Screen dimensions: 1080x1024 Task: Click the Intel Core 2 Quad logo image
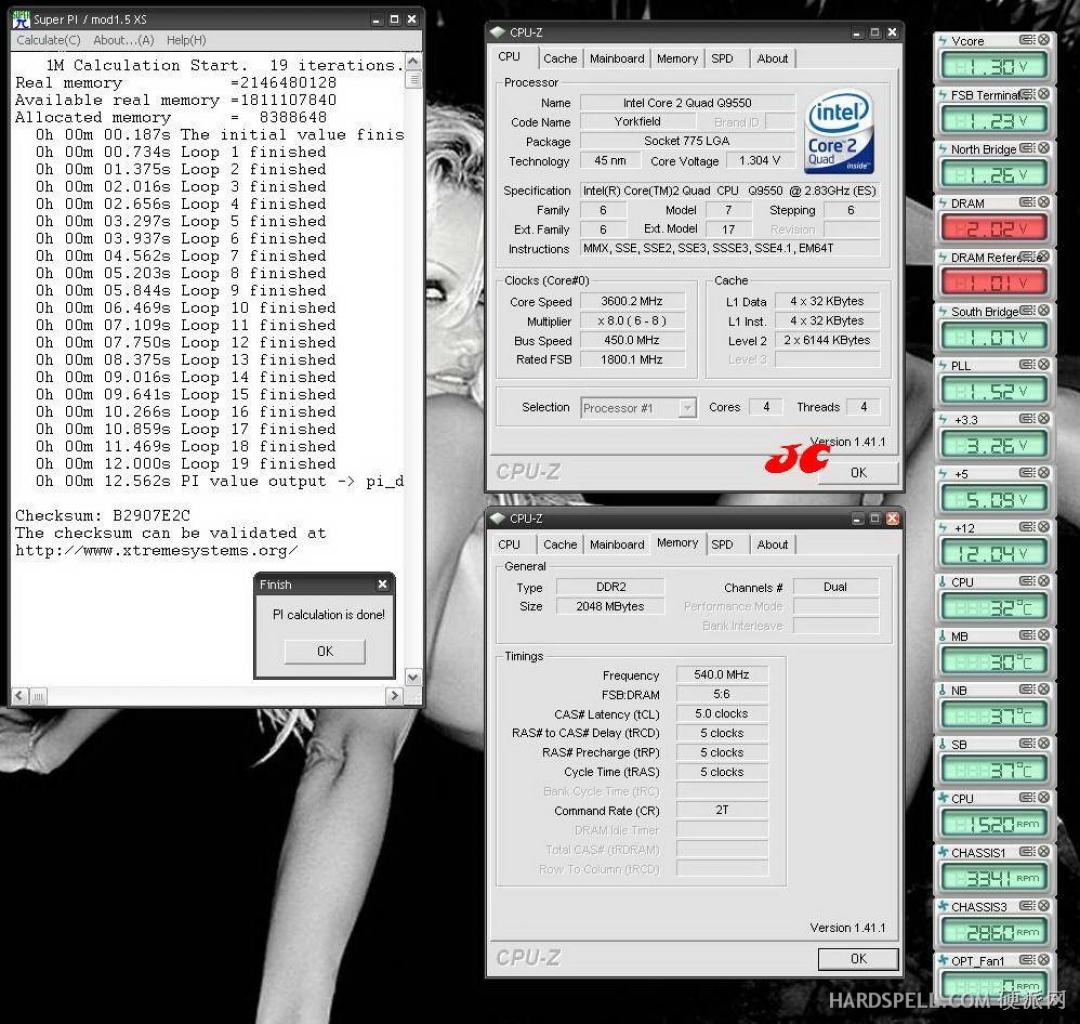(x=839, y=131)
